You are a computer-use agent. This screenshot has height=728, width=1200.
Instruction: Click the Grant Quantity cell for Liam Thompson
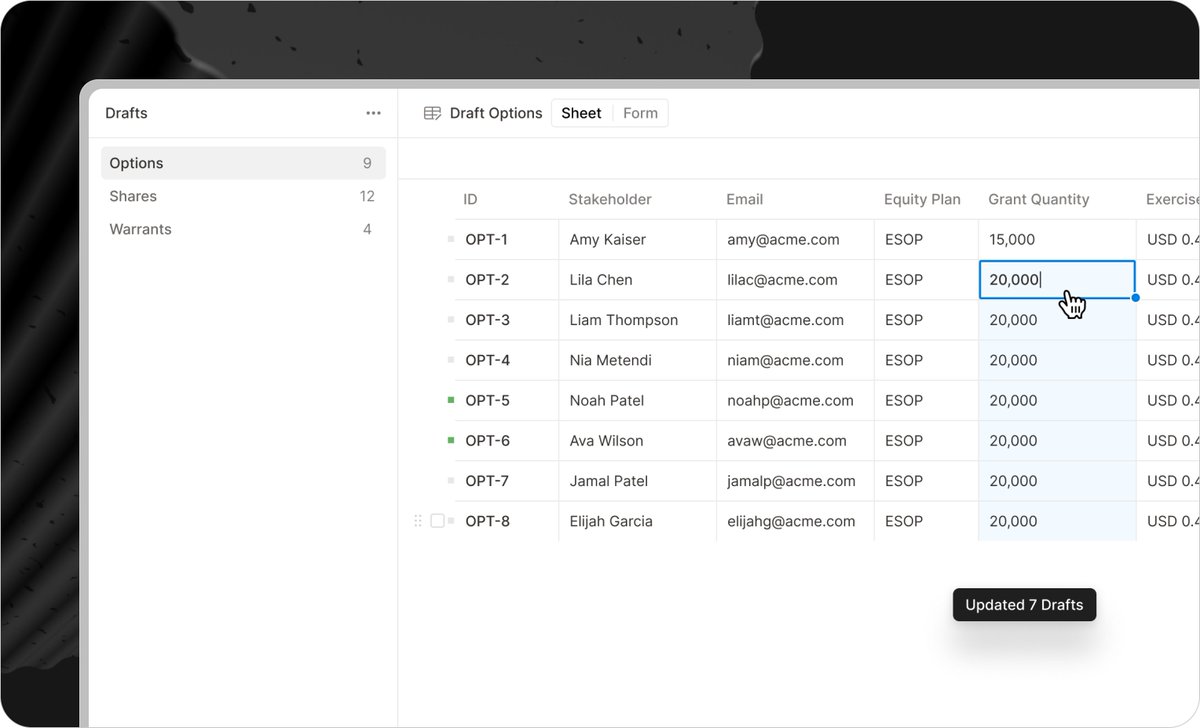click(x=1057, y=320)
